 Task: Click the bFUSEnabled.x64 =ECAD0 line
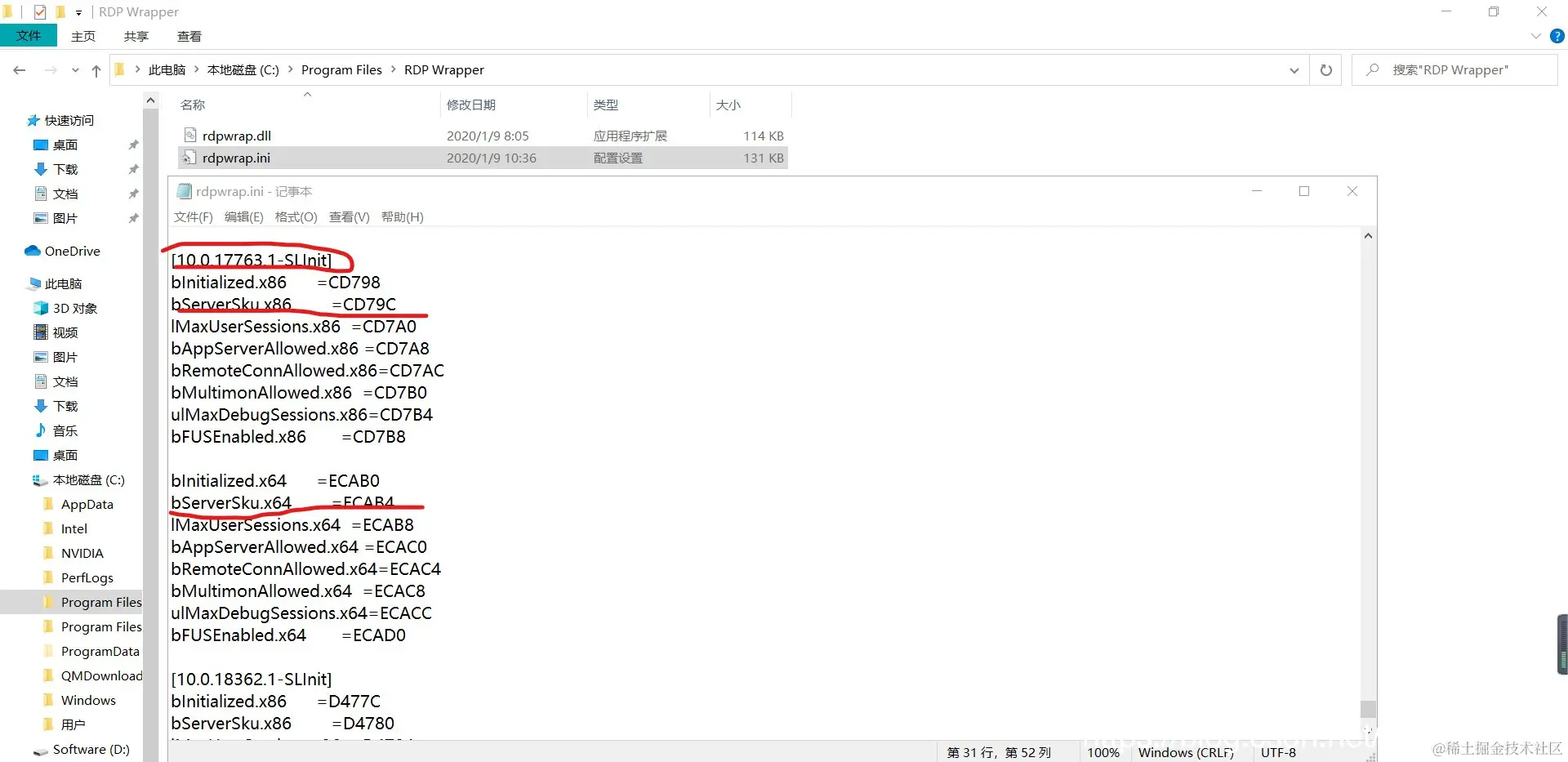(288, 635)
